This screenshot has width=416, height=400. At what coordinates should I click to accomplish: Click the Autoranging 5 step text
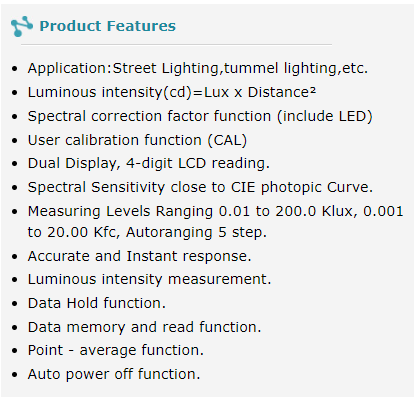(196, 232)
